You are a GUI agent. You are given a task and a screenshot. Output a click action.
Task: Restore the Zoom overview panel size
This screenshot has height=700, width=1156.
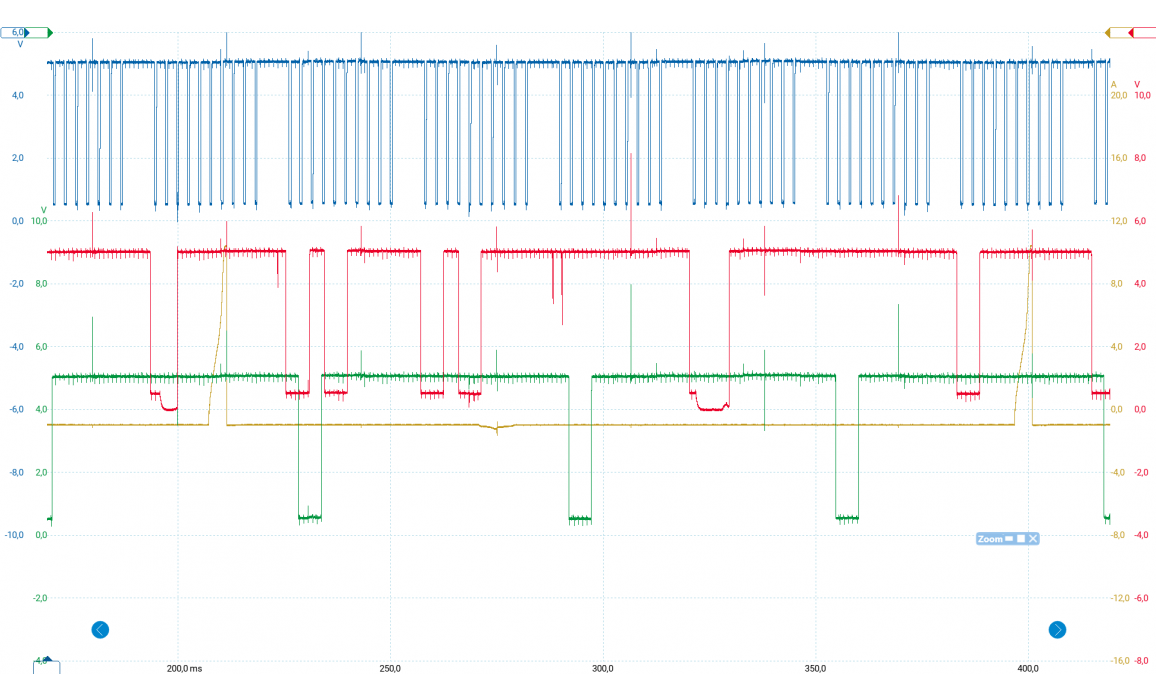(x=1021, y=539)
